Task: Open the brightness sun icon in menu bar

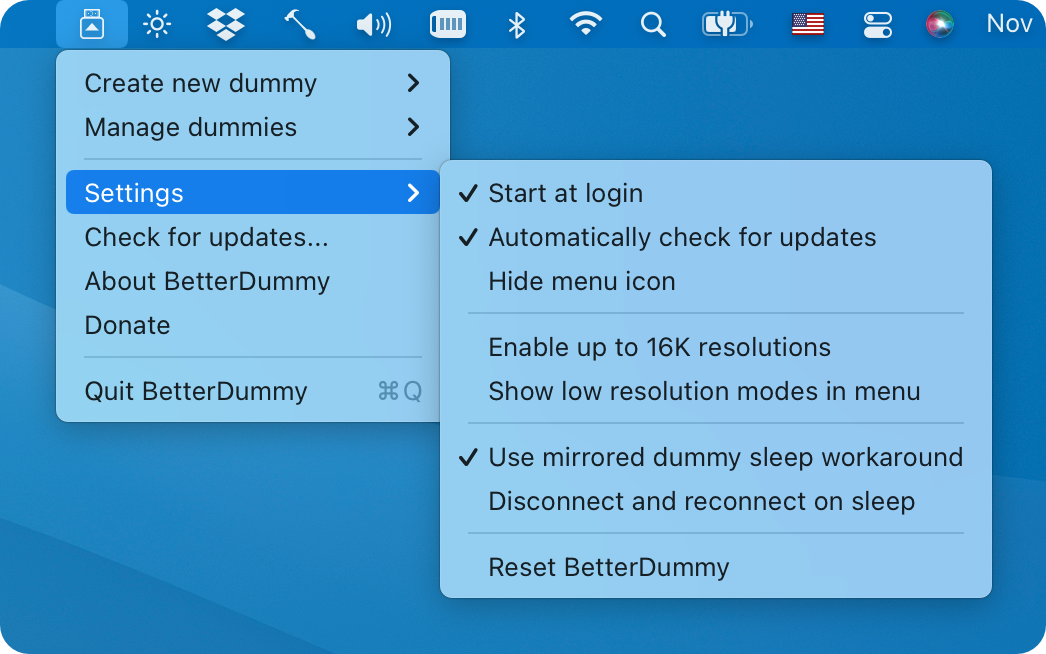Action: (157, 25)
